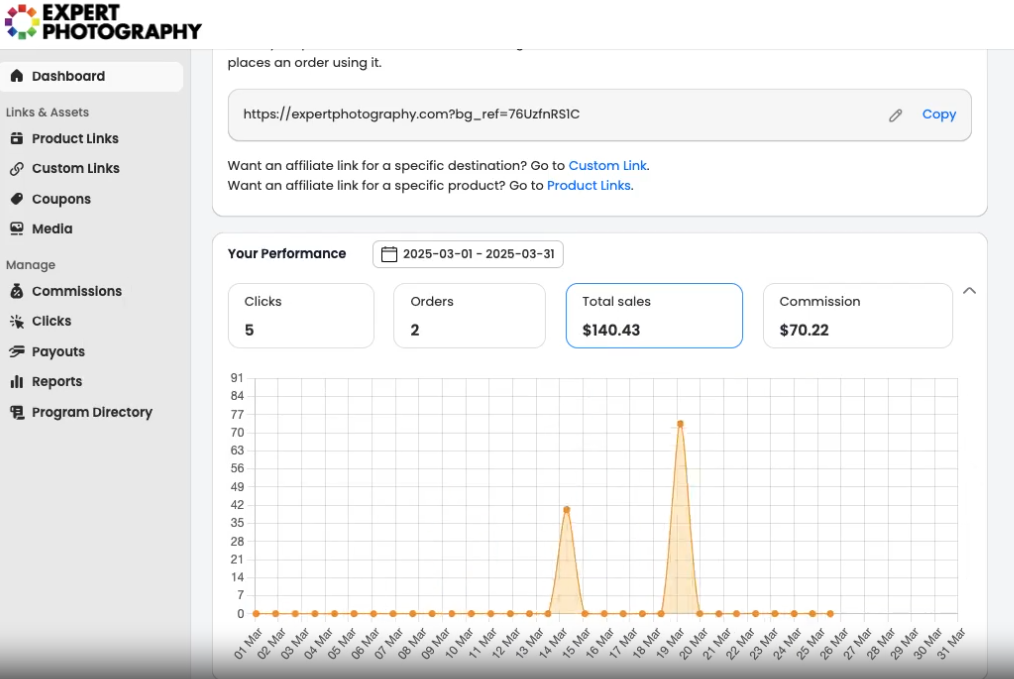Click the Program Directory icon
The image size is (1014, 679).
[x=17, y=412]
